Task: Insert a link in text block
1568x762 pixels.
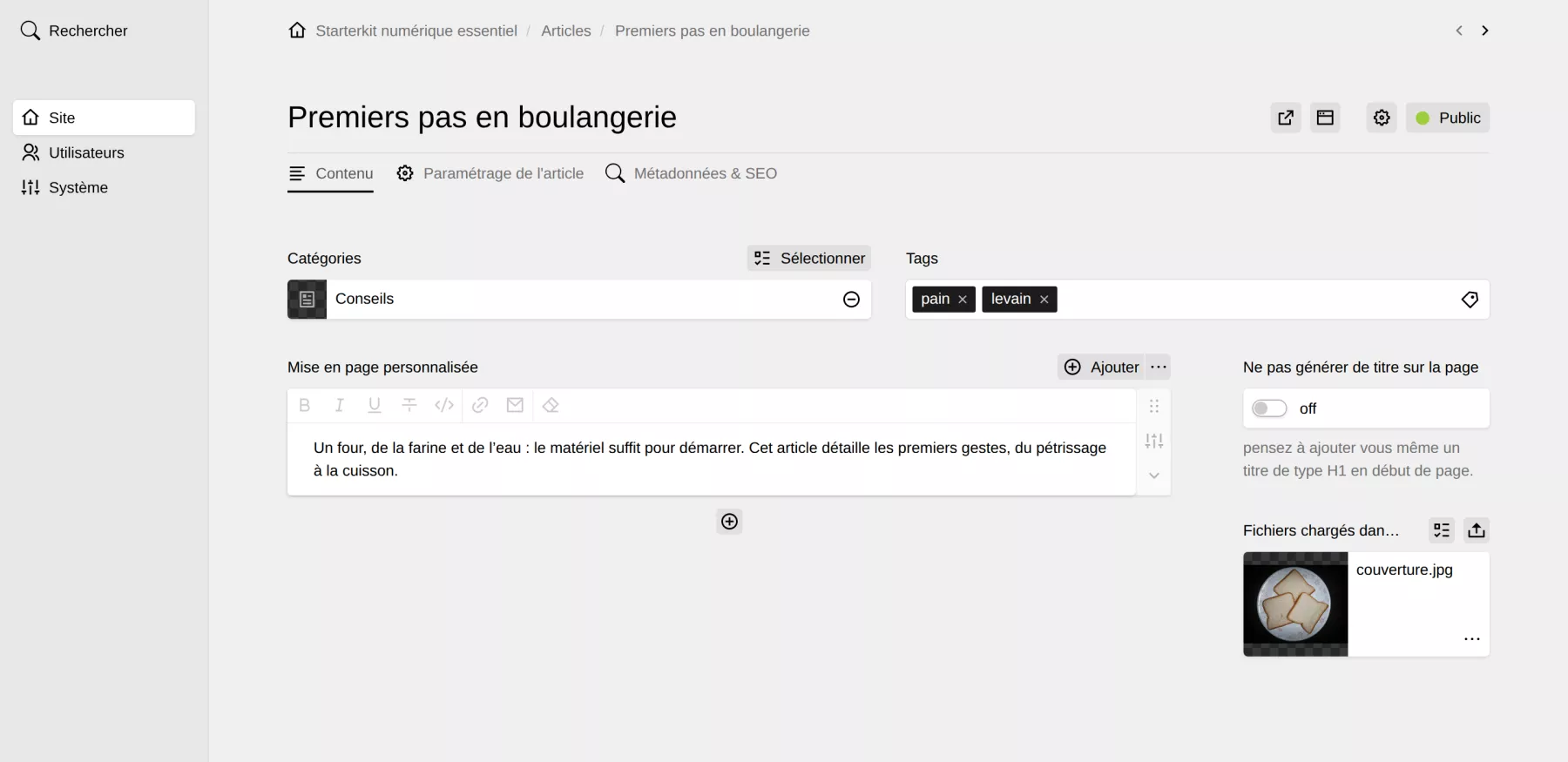Action: tap(480, 405)
